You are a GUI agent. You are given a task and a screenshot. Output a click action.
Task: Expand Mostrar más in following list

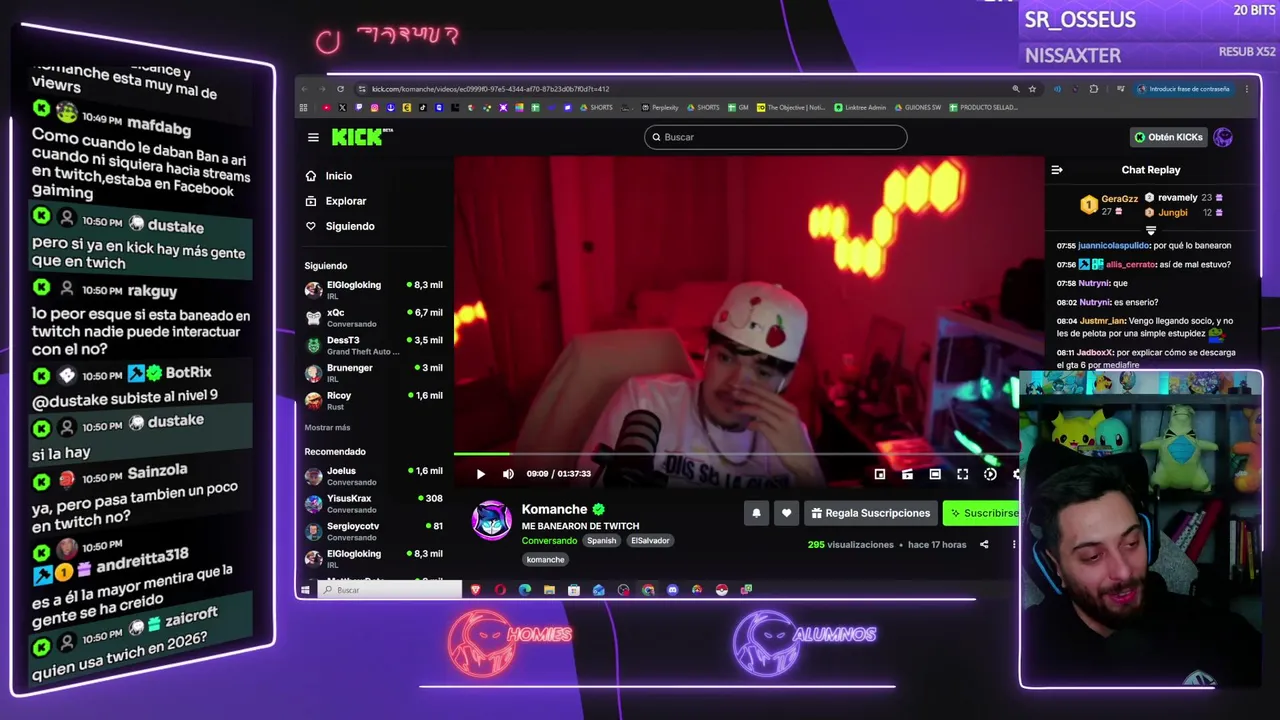(327, 428)
